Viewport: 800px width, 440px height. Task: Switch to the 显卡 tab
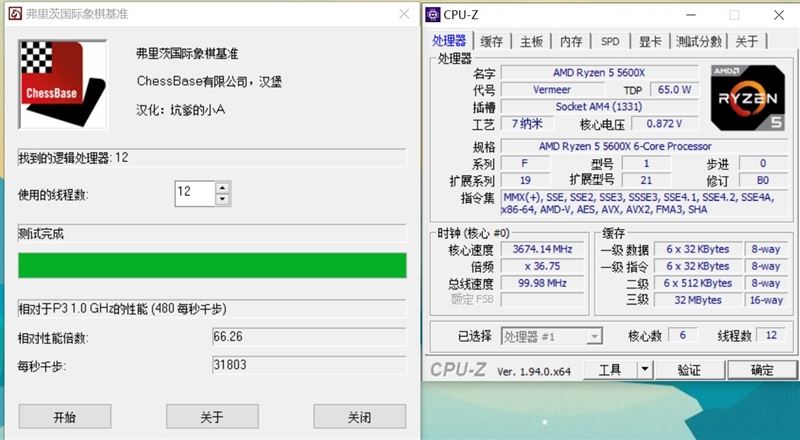coord(650,41)
